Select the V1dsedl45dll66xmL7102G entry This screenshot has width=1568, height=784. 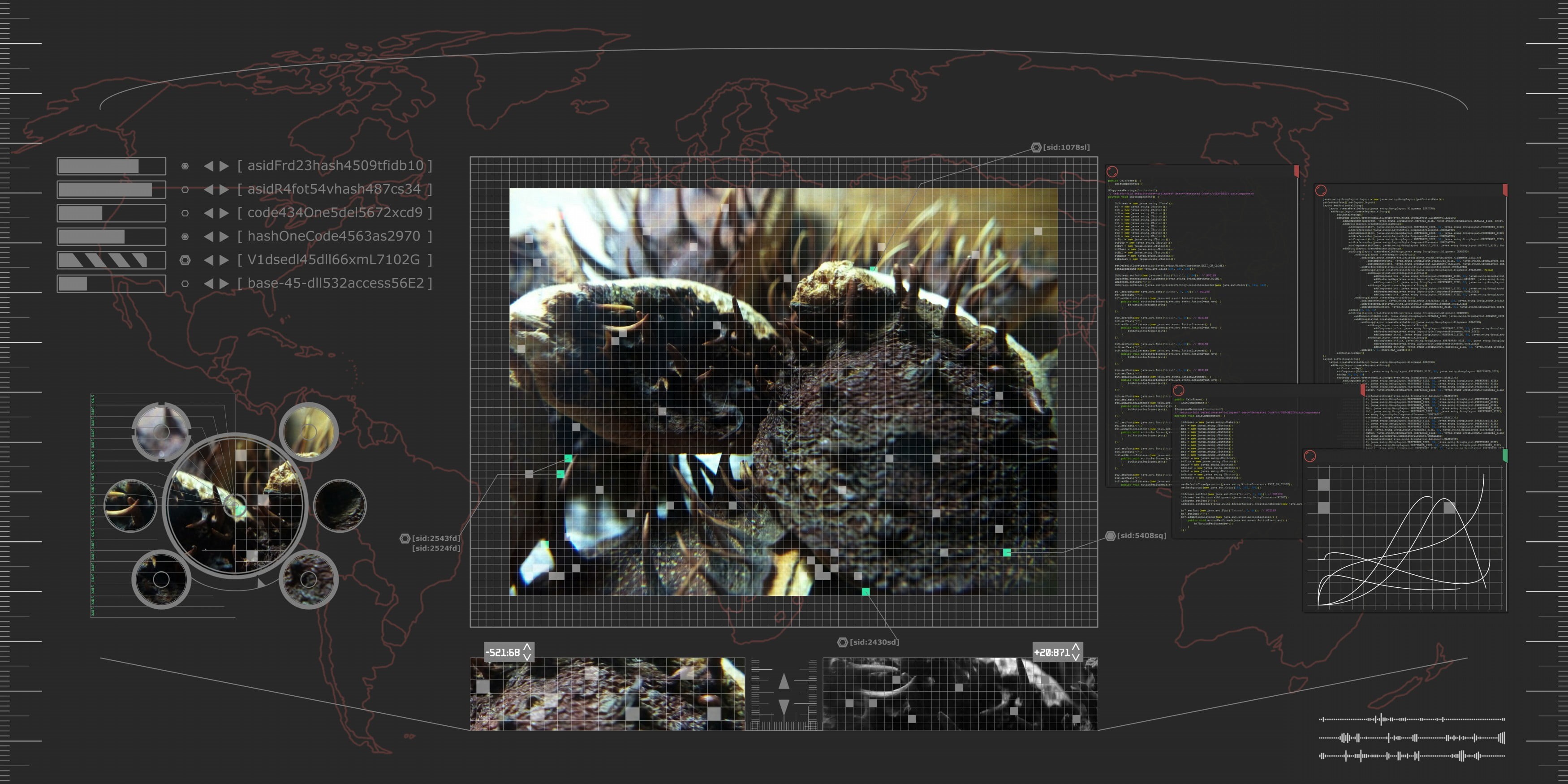[335, 260]
